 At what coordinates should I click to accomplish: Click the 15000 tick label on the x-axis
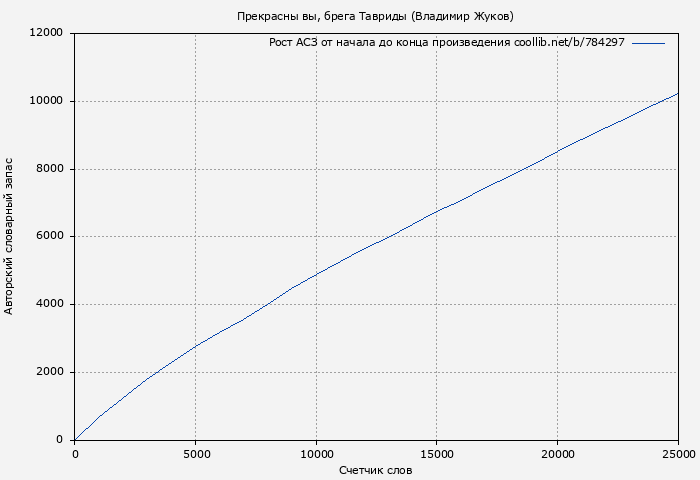(x=437, y=454)
